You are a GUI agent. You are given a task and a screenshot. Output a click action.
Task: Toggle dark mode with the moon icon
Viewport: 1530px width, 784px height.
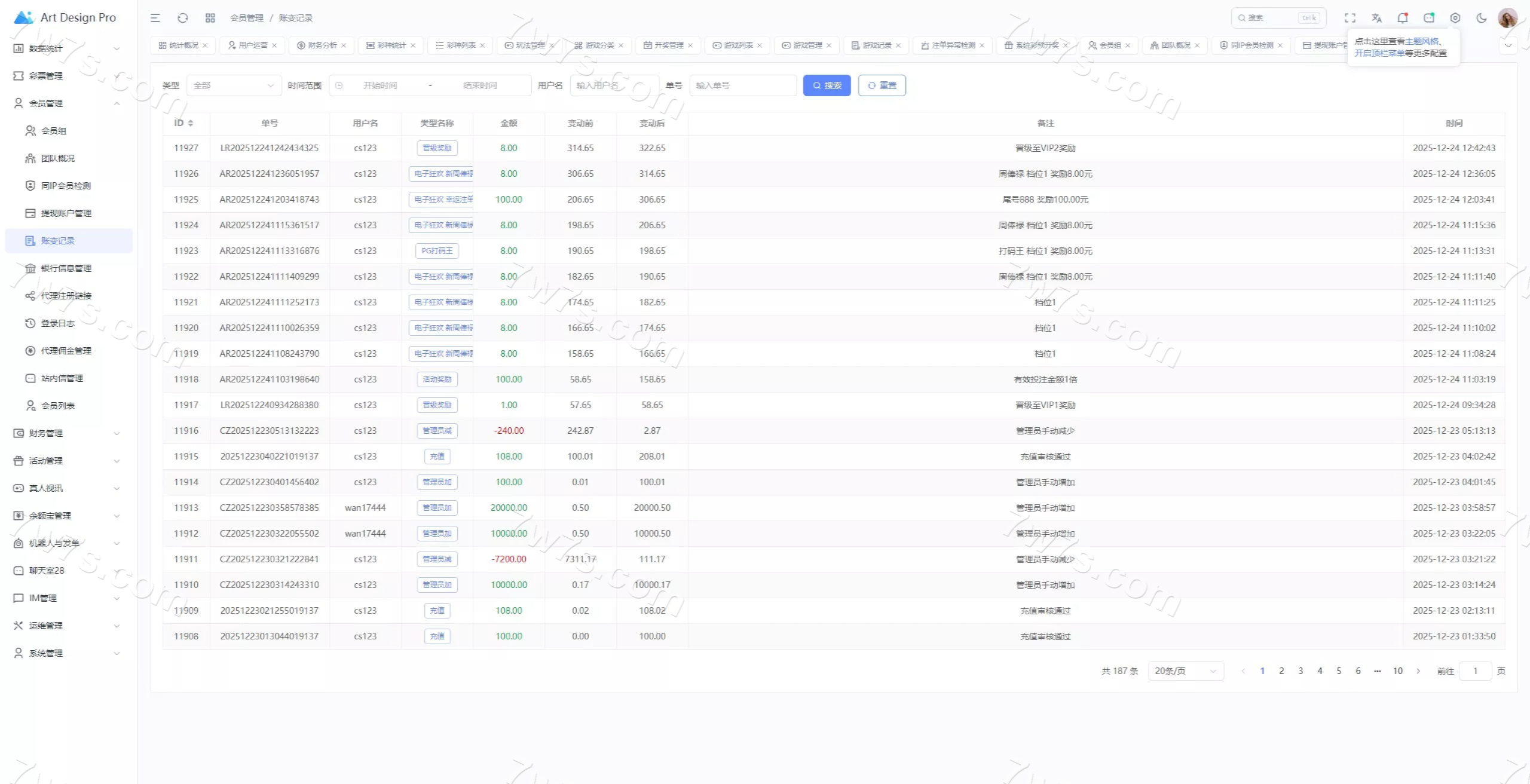pyautogui.click(x=1482, y=18)
